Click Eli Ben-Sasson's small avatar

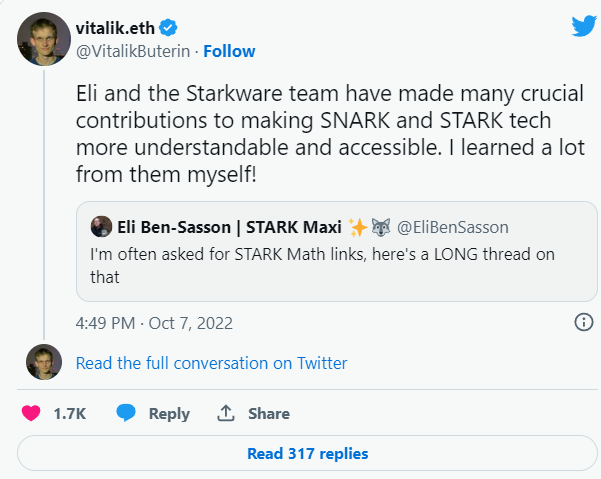click(x=101, y=226)
